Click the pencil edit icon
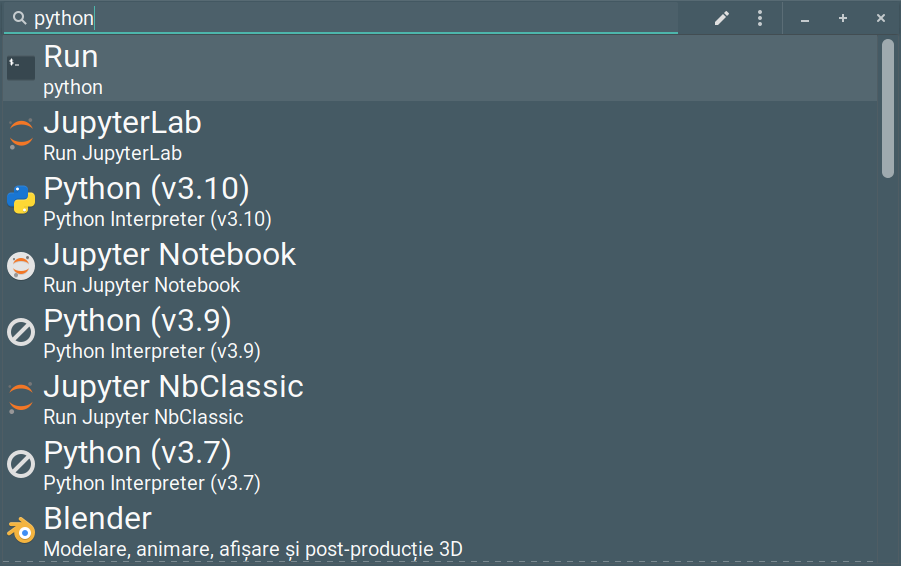Viewport: 901px width, 566px height. [722, 18]
